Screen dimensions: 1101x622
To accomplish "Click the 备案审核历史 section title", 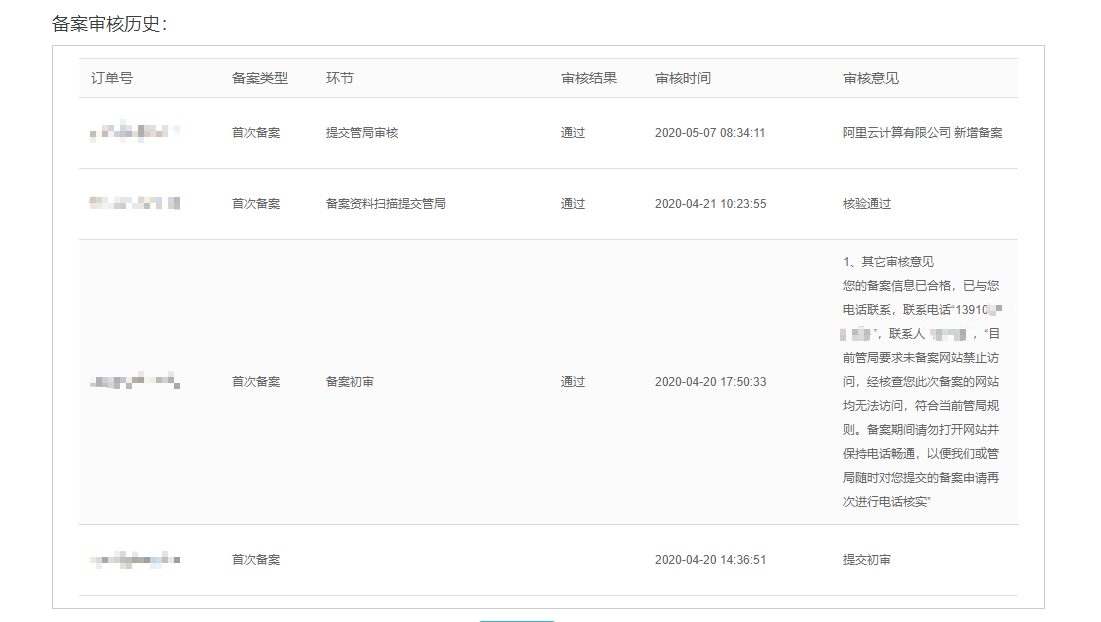I will [x=109, y=24].
